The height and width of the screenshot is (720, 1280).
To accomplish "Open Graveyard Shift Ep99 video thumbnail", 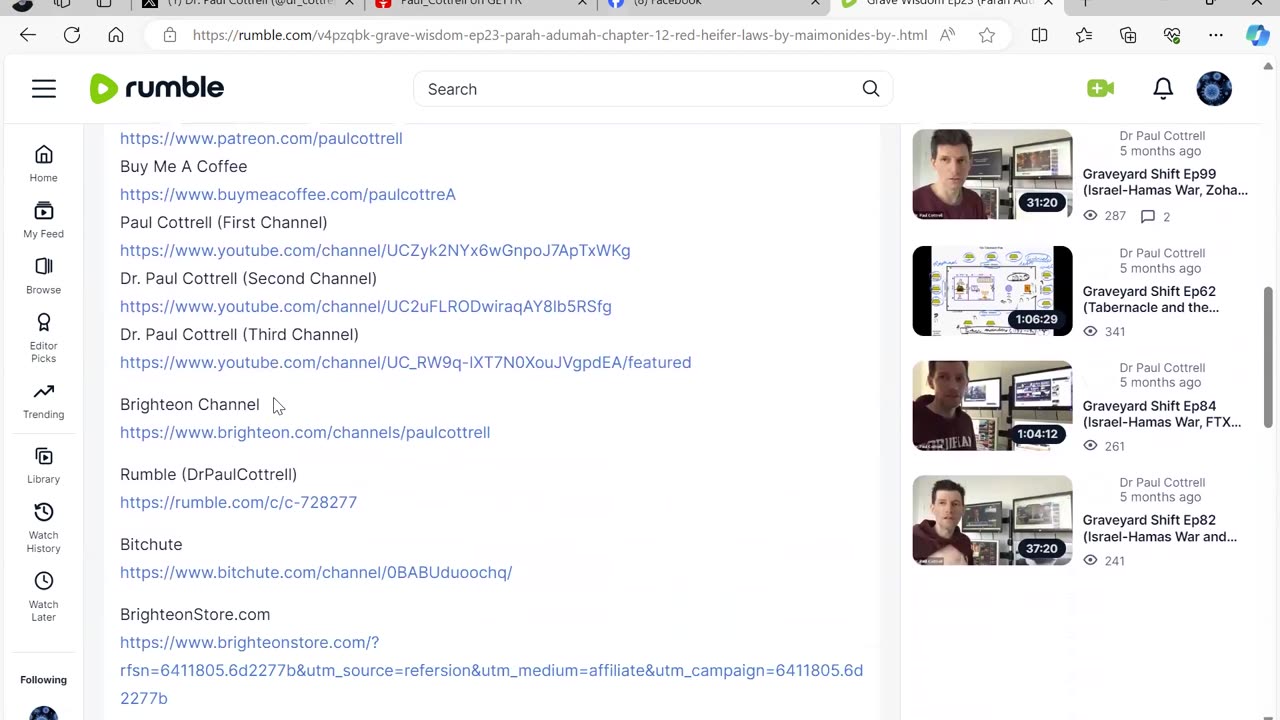I will (x=992, y=174).
